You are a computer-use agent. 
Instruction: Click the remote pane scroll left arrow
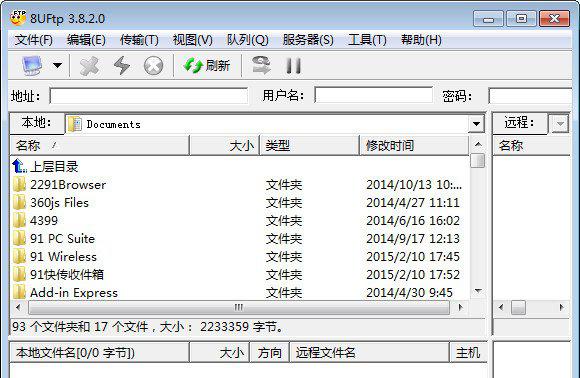pyautogui.click(x=501, y=307)
